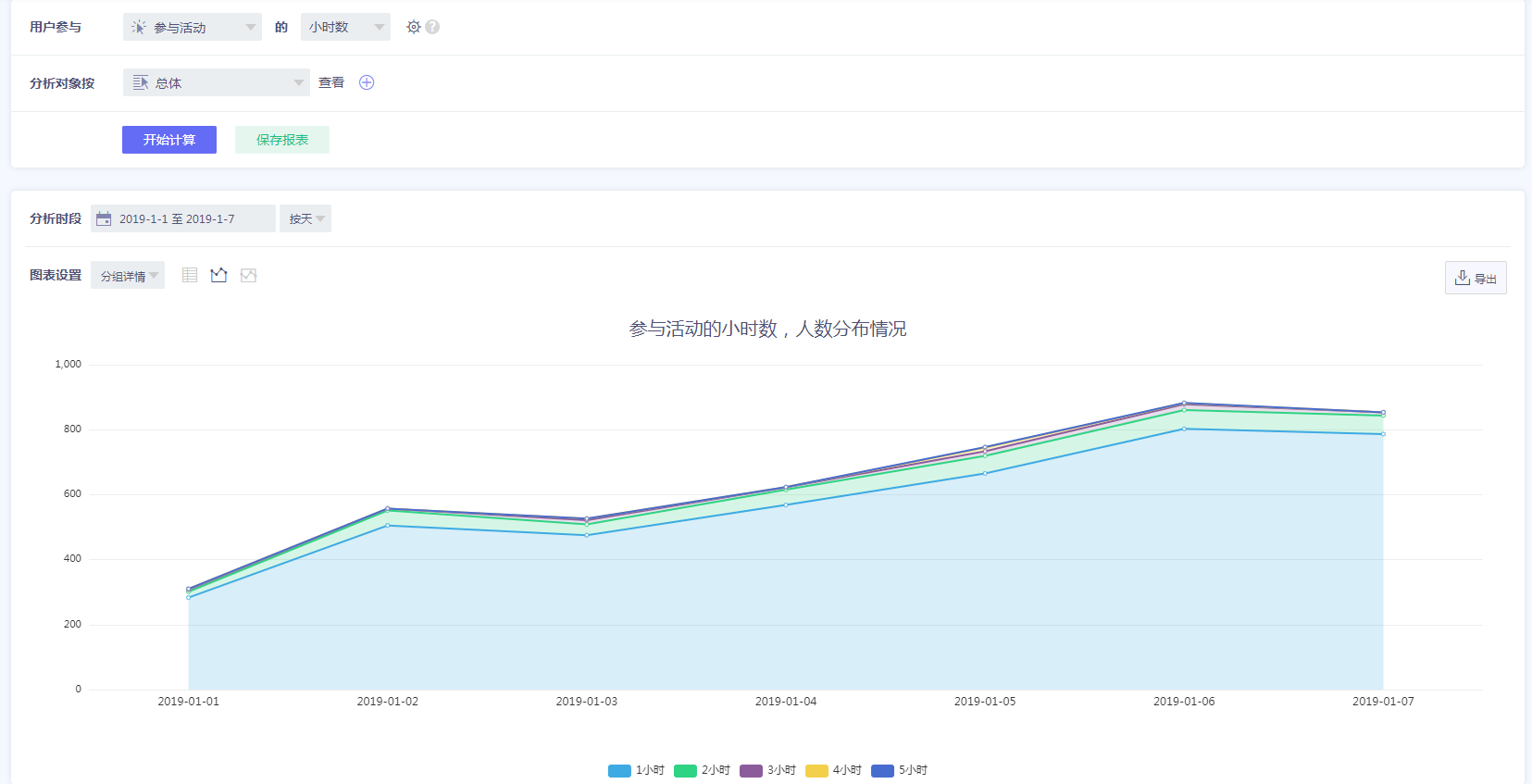Click the 开始计算 button
The image size is (1532, 784).
click(x=169, y=140)
